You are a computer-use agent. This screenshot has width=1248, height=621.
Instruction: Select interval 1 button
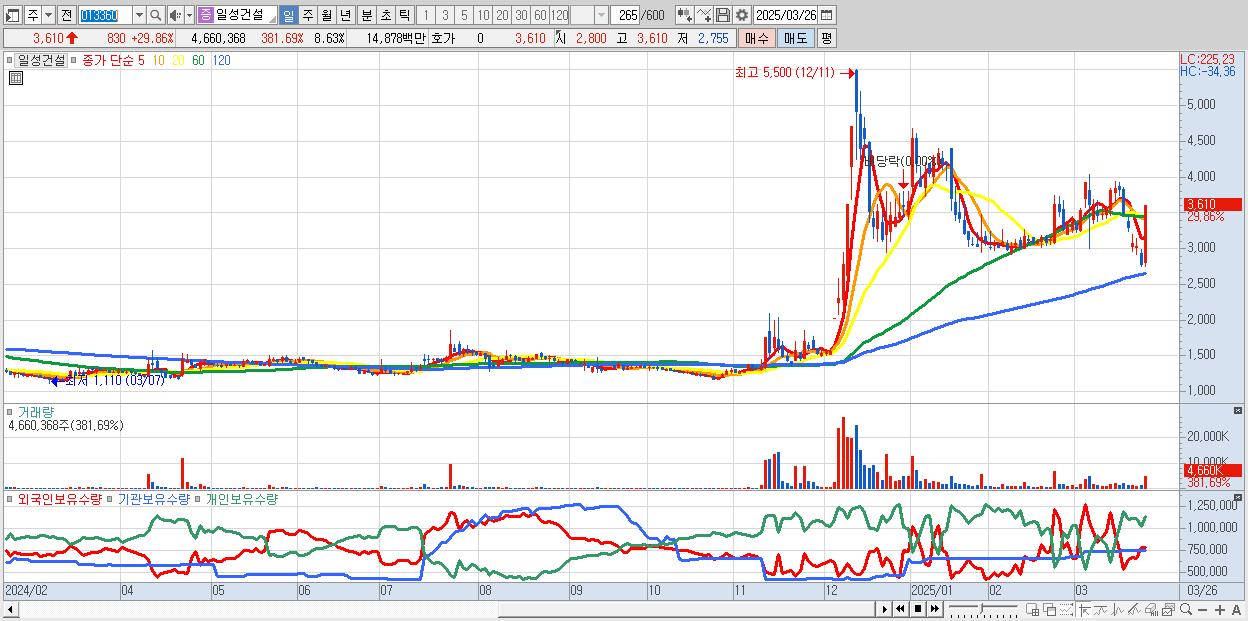[426, 15]
